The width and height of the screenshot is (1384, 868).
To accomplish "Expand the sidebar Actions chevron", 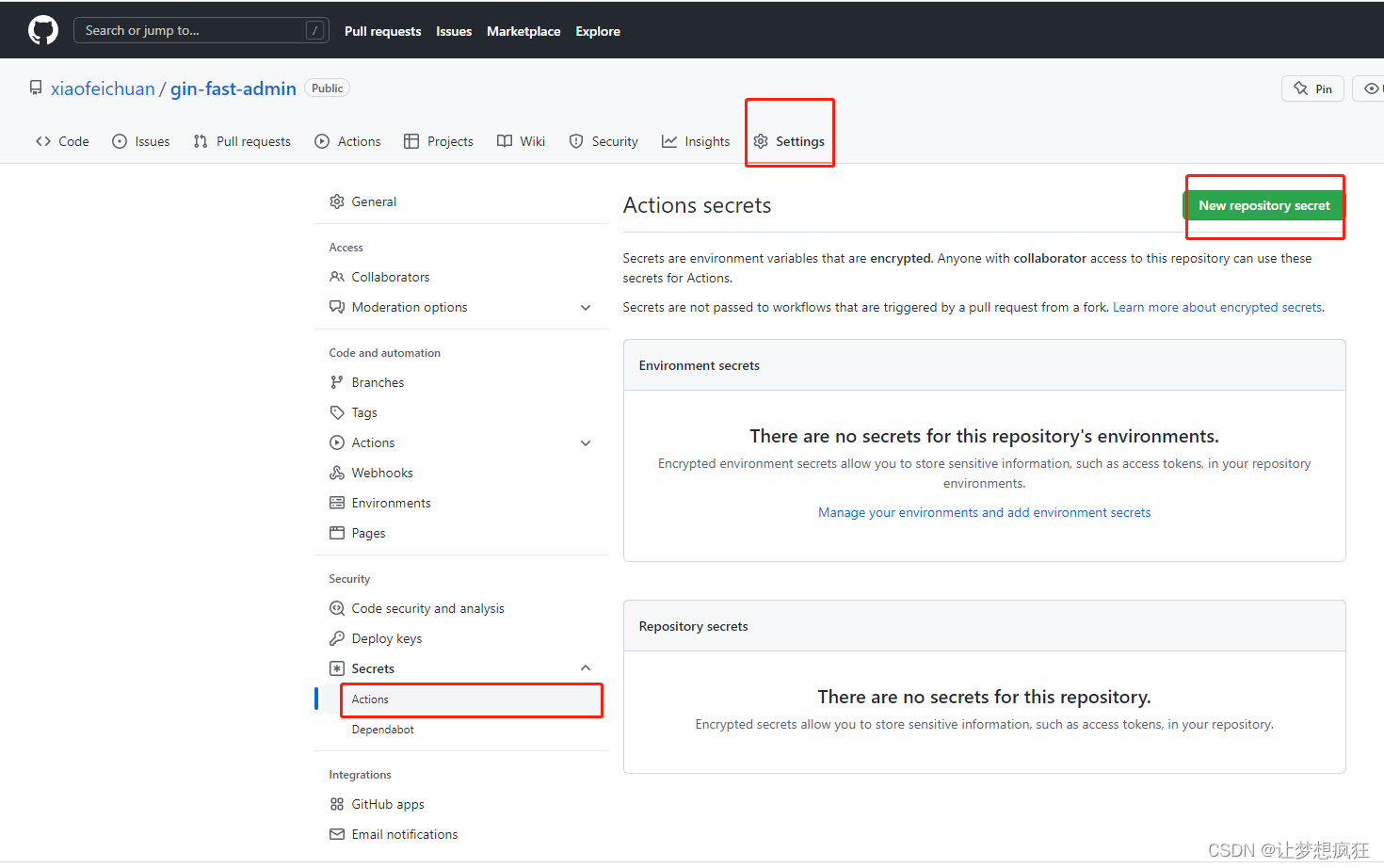I will tap(586, 443).
